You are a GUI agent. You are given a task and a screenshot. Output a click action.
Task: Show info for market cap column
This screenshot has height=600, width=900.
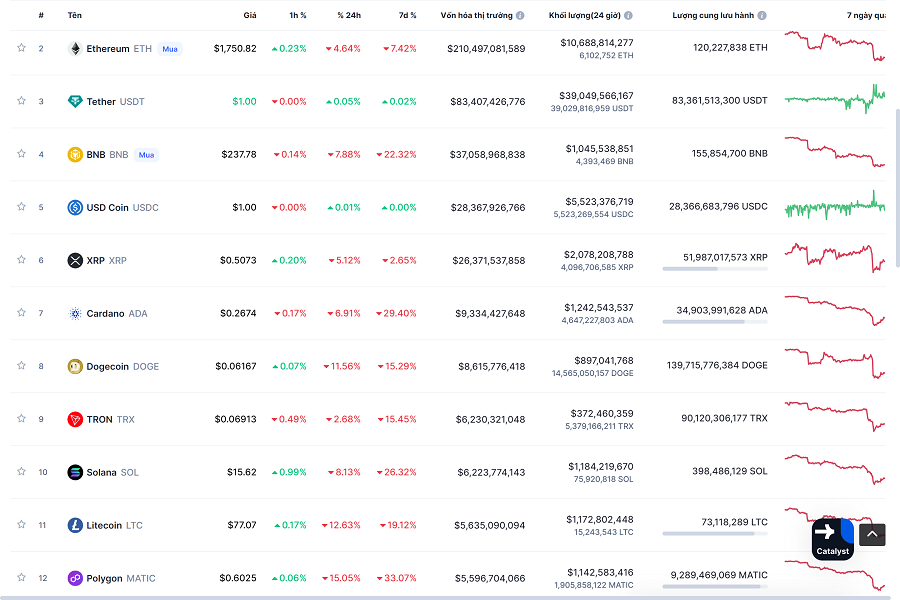point(520,16)
